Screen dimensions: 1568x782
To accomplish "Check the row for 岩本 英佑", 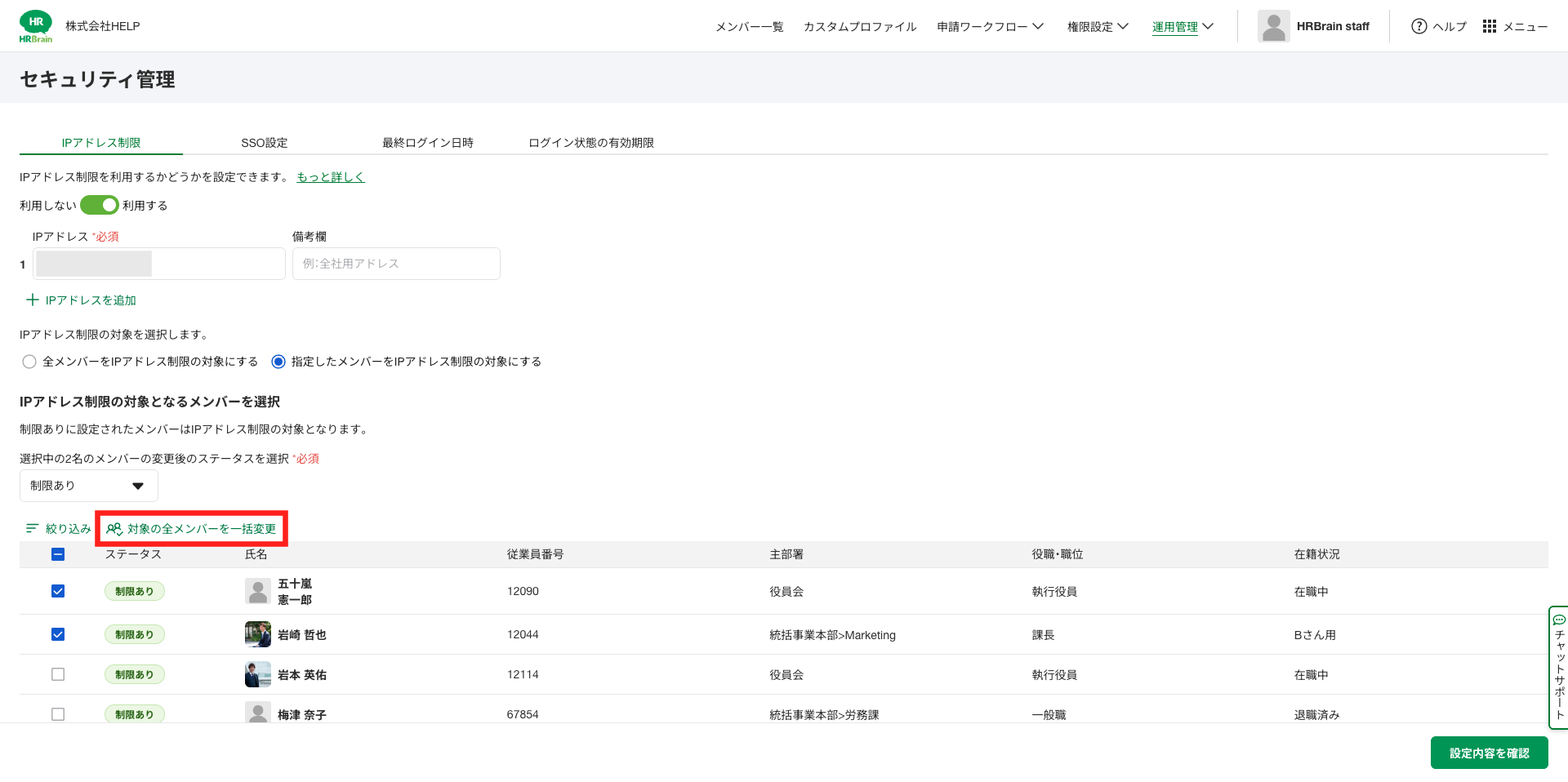I will coord(58,674).
